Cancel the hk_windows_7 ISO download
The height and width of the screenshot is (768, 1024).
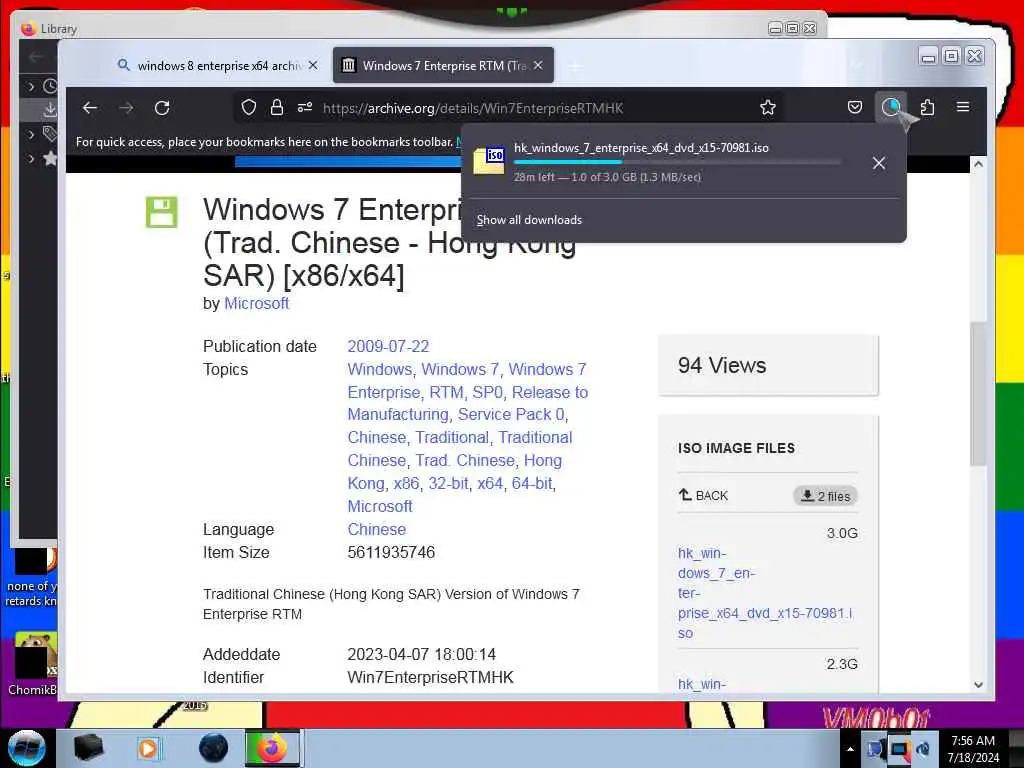point(879,163)
